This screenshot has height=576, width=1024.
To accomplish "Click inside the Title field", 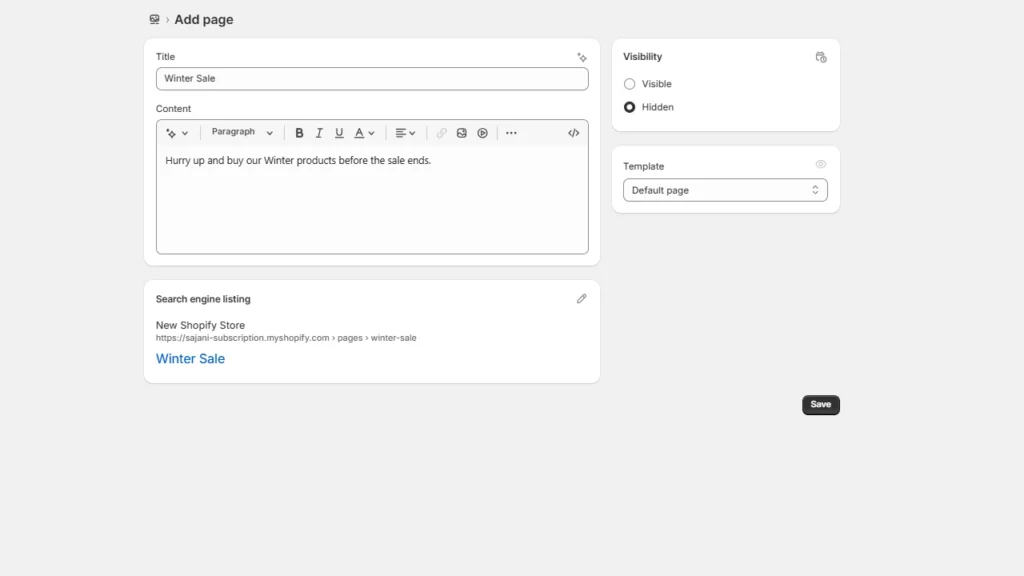I will tap(372, 78).
